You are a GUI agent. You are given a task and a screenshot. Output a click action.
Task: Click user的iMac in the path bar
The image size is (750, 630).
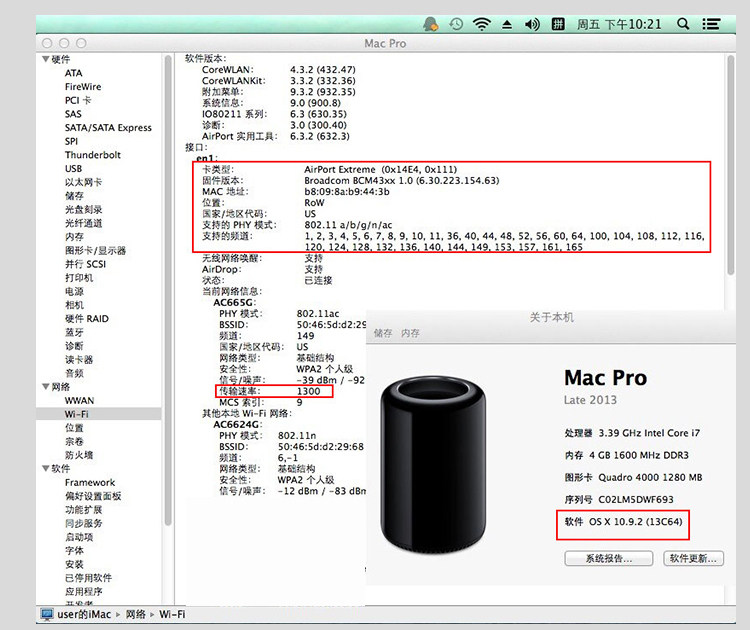point(84,614)
